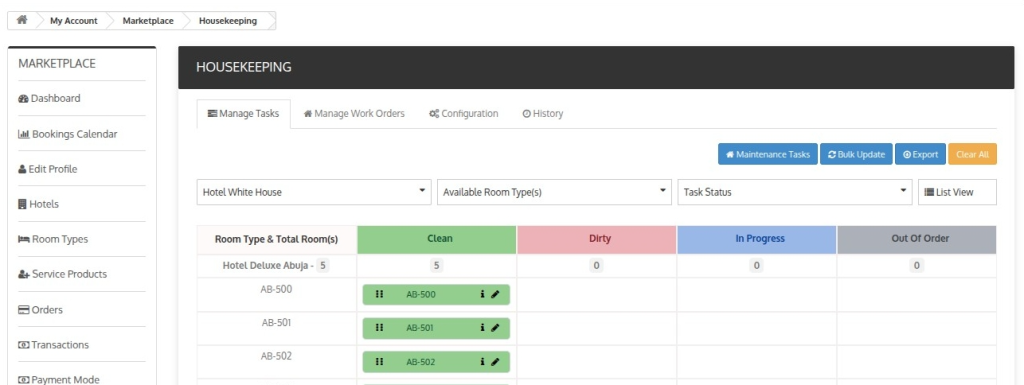Open the Hotel White House dropdown
1024x385 pixels.
pos(314,192)
